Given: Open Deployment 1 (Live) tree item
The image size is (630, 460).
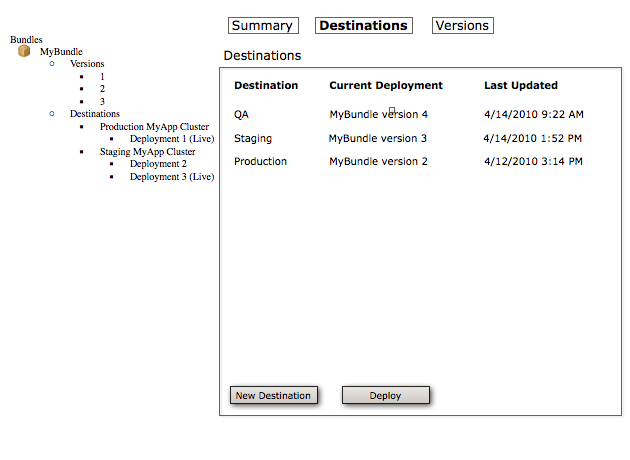Looking at the screenshot, I should point(171,139).
